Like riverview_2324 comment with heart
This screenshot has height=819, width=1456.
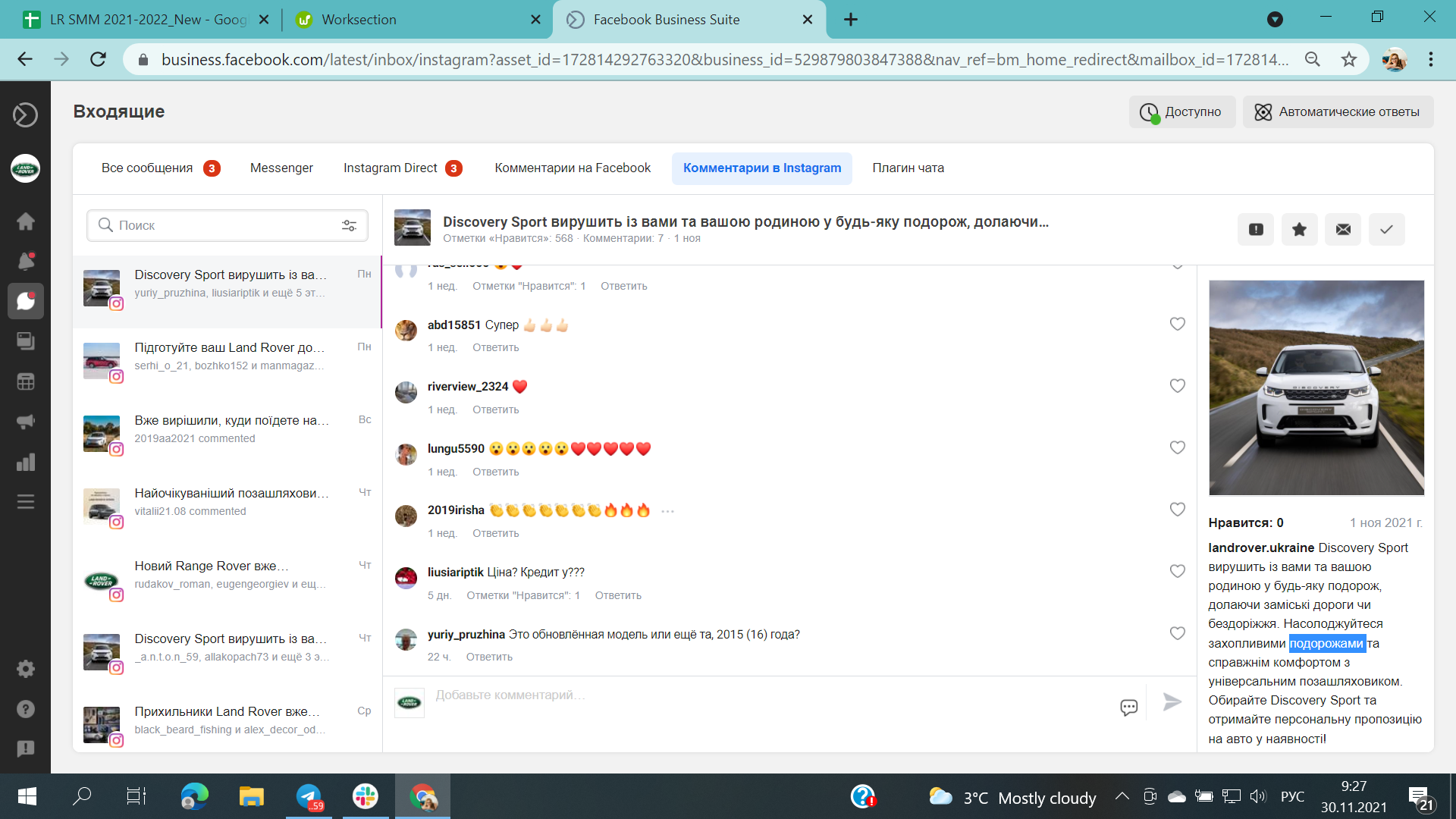1177,386
